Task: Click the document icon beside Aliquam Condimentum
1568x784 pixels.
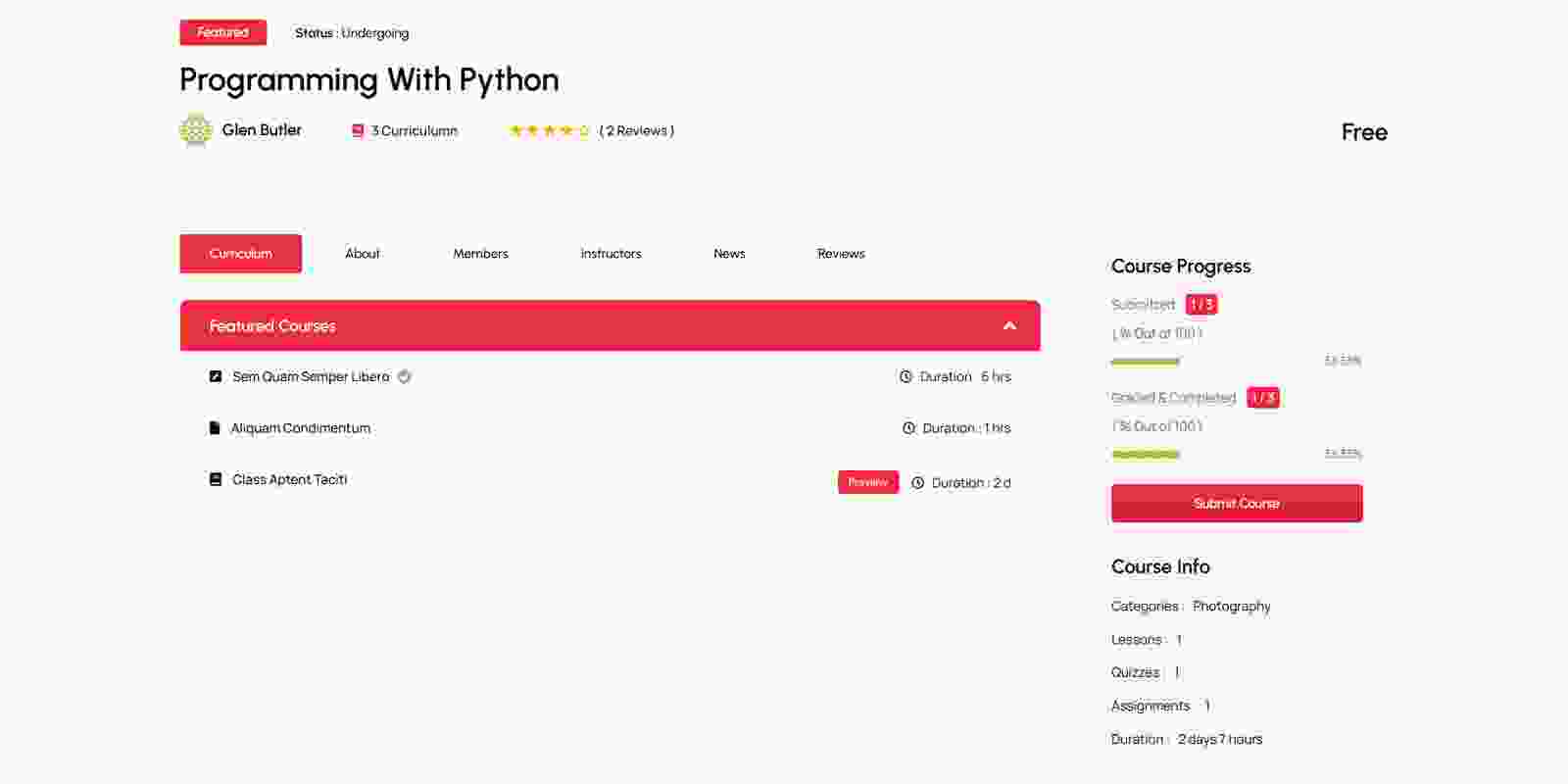Action: [215, 428]
